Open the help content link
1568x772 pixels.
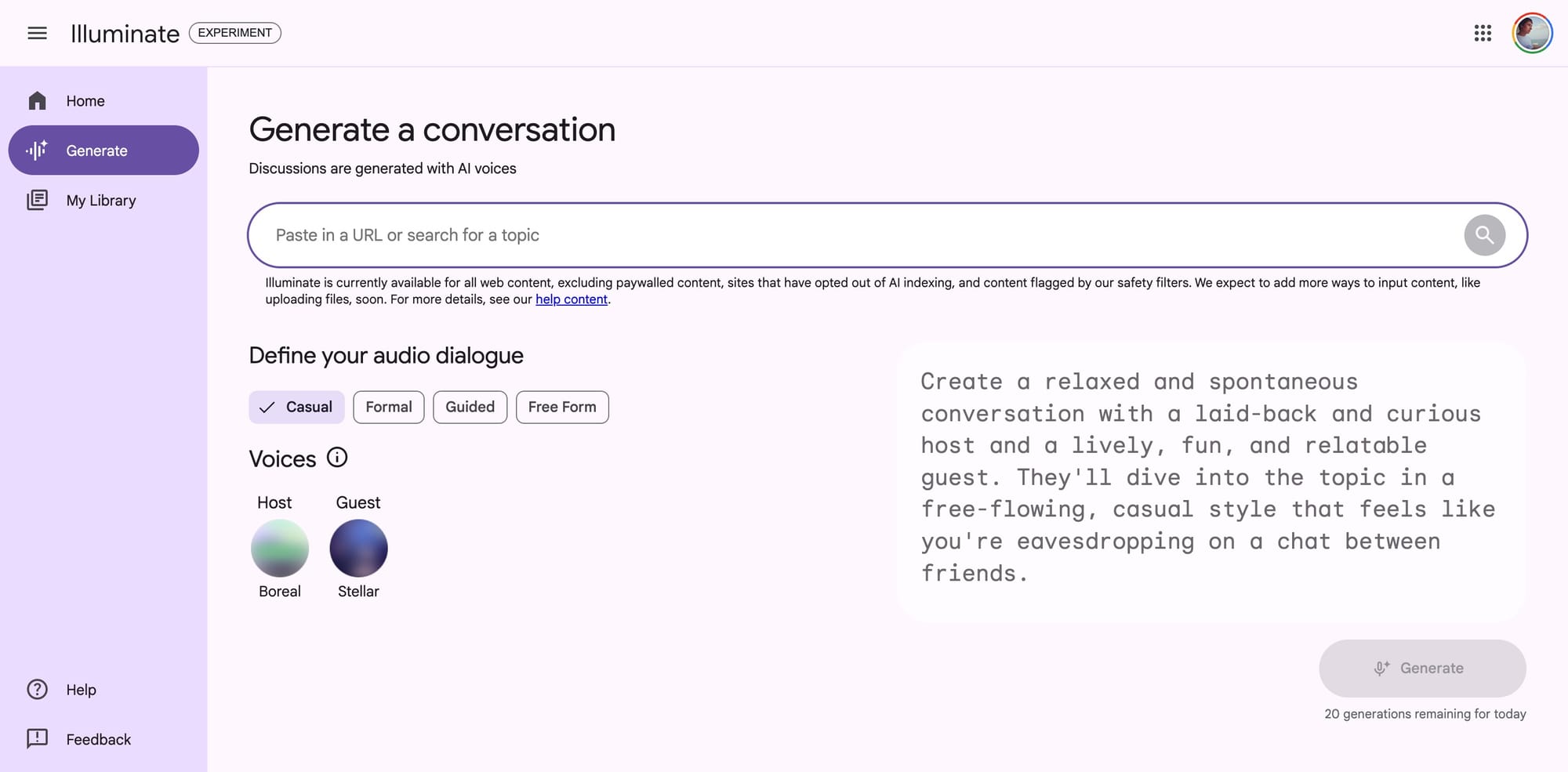pyautogui.click(x=572, y=299)
